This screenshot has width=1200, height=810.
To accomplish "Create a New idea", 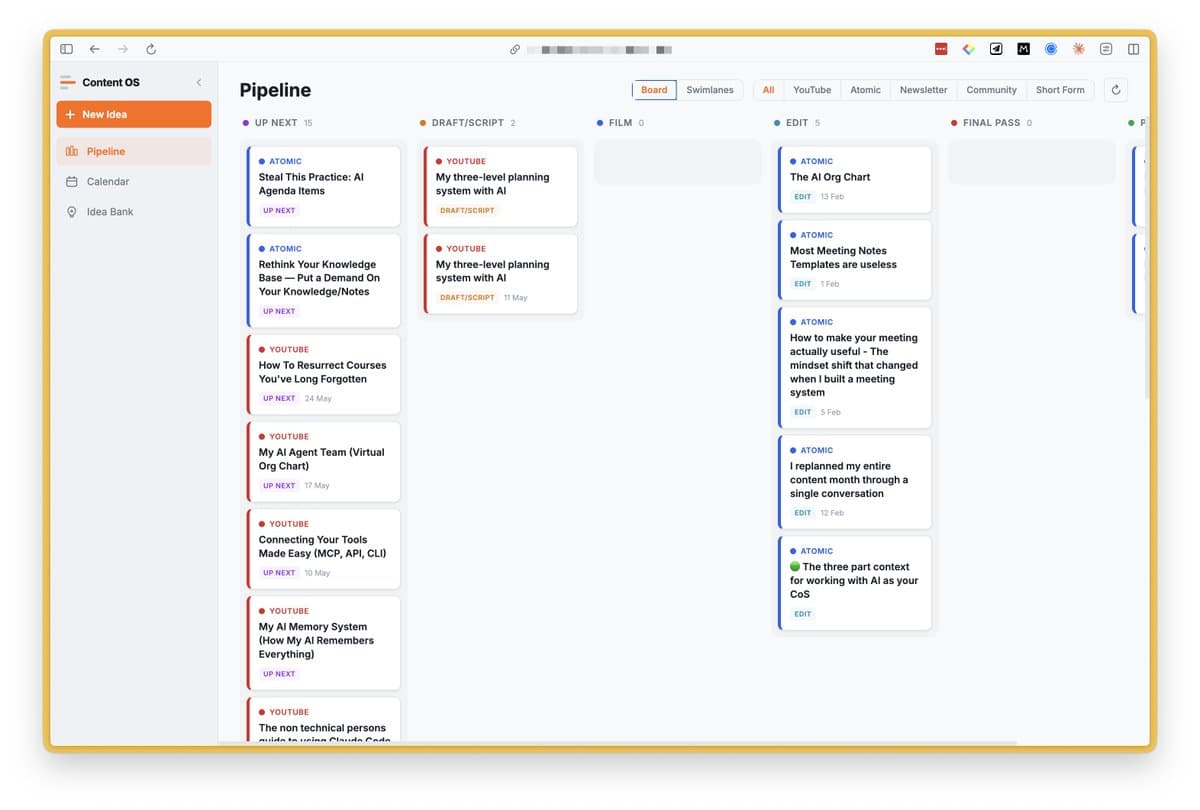I will 134,114.
